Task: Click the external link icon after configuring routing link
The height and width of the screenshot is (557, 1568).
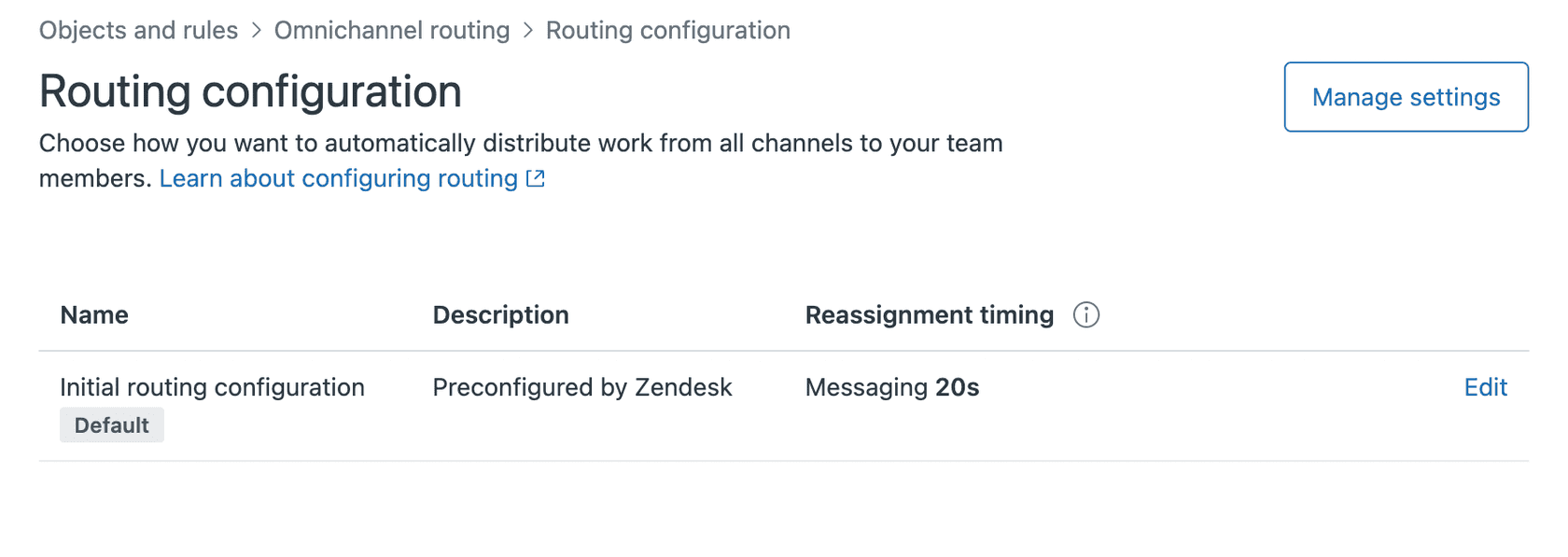Action: [x=534, y=177]
